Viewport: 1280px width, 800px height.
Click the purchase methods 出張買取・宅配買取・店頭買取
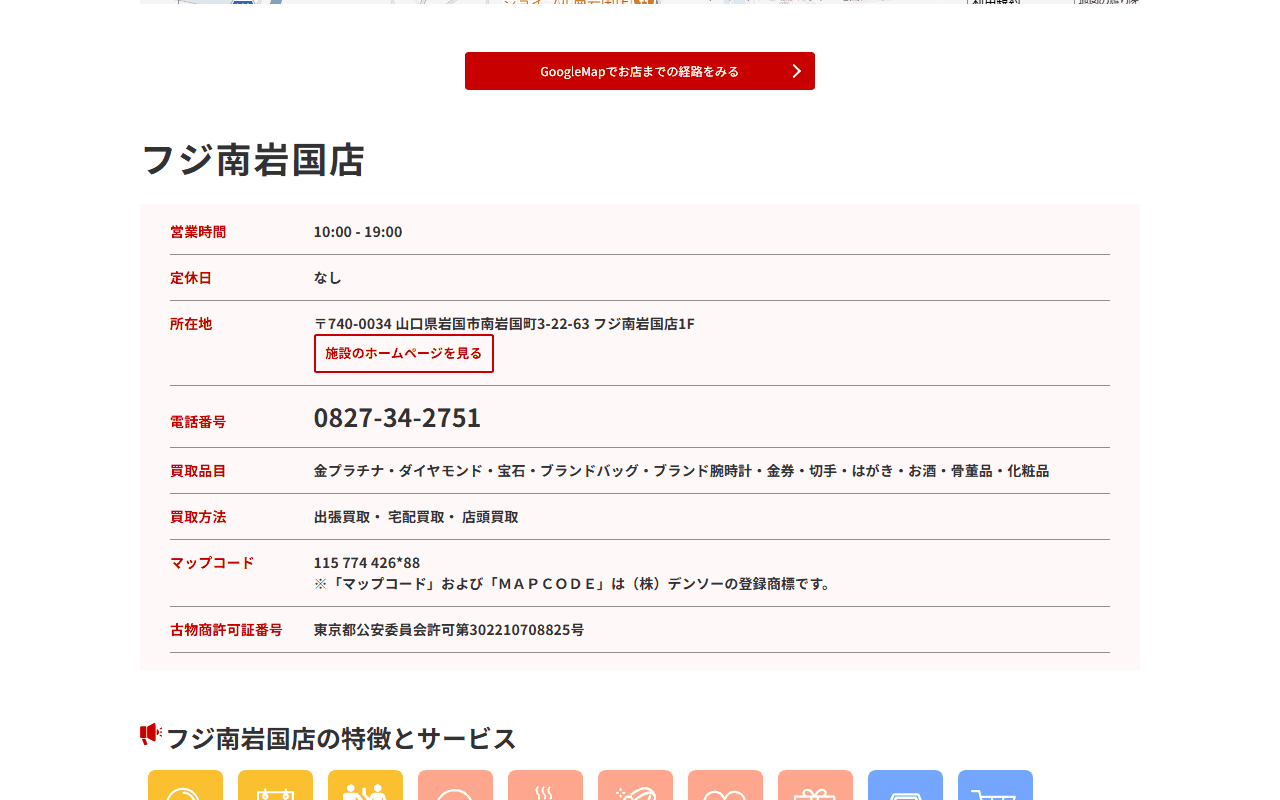point(416,517)
